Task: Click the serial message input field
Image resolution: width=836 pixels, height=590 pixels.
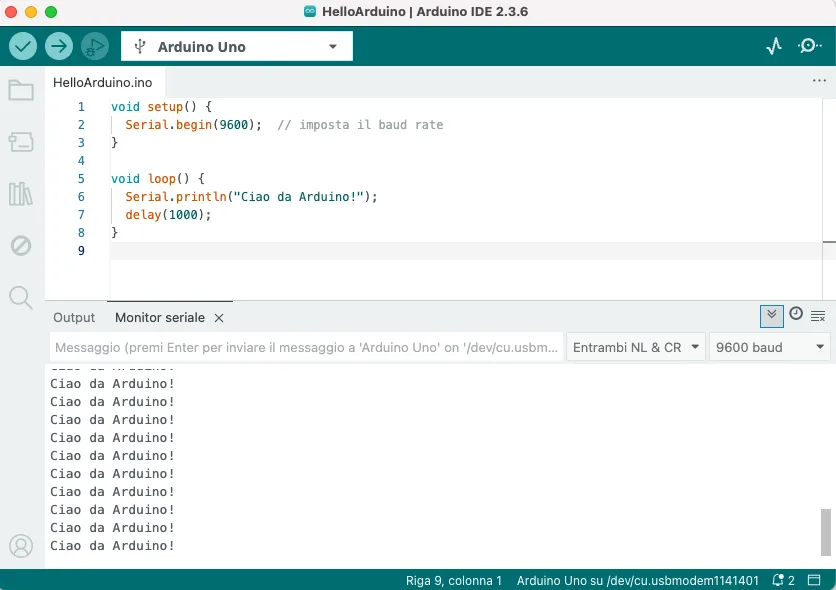Action: pyautogui.click(x=307, y=347)
